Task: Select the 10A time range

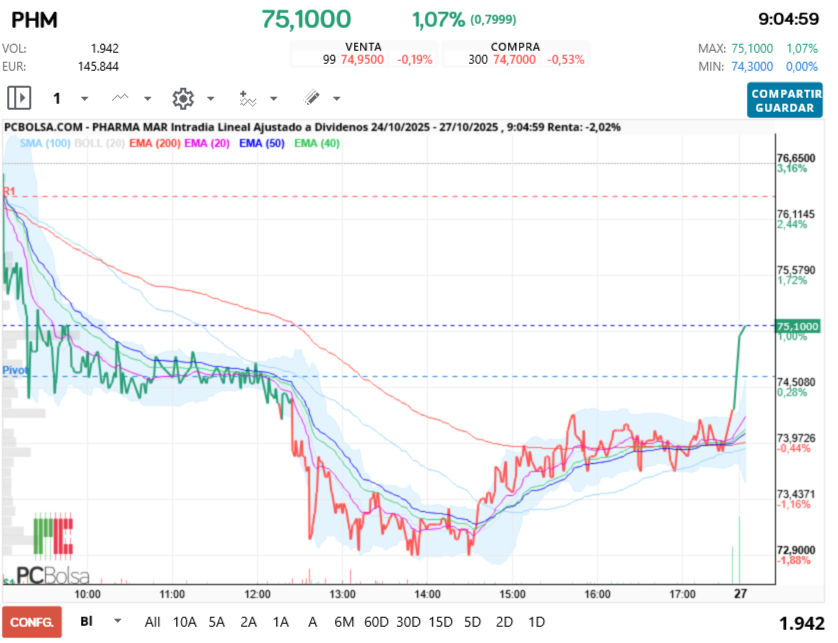Action: click(185, 621)
